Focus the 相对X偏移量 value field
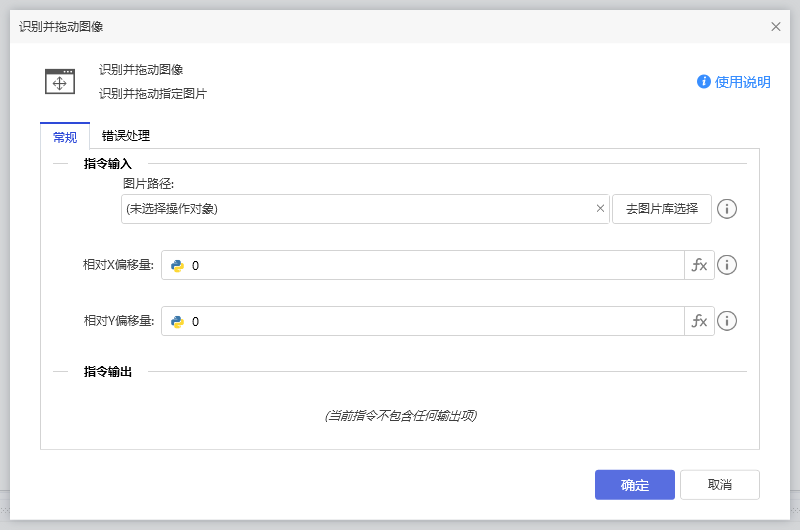 [x=430, y=265]
